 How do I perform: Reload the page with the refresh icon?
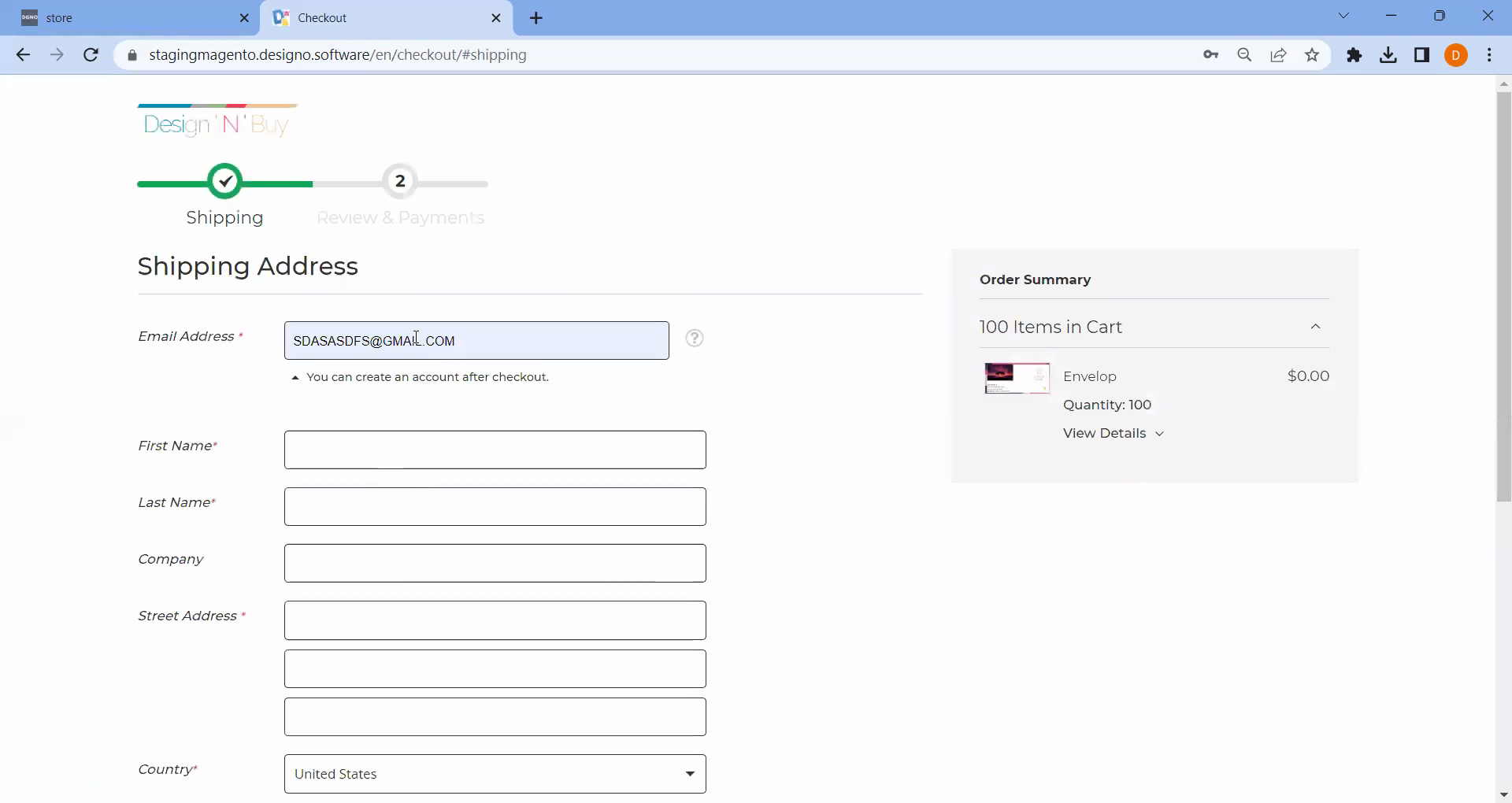(91, 55)
